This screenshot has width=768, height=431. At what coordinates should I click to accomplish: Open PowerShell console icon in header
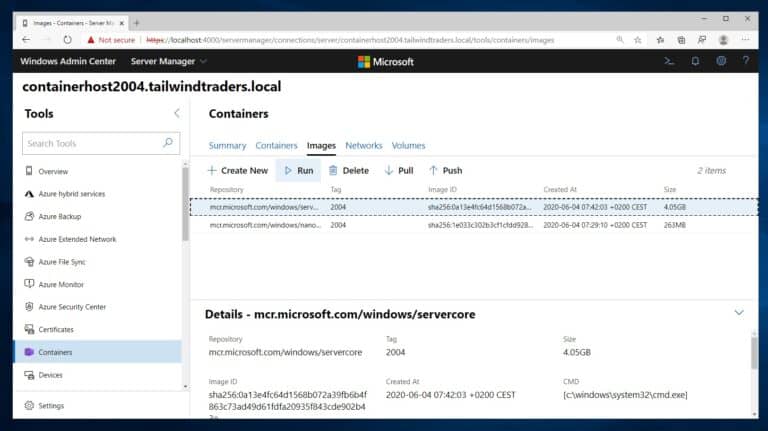(669, 61)
